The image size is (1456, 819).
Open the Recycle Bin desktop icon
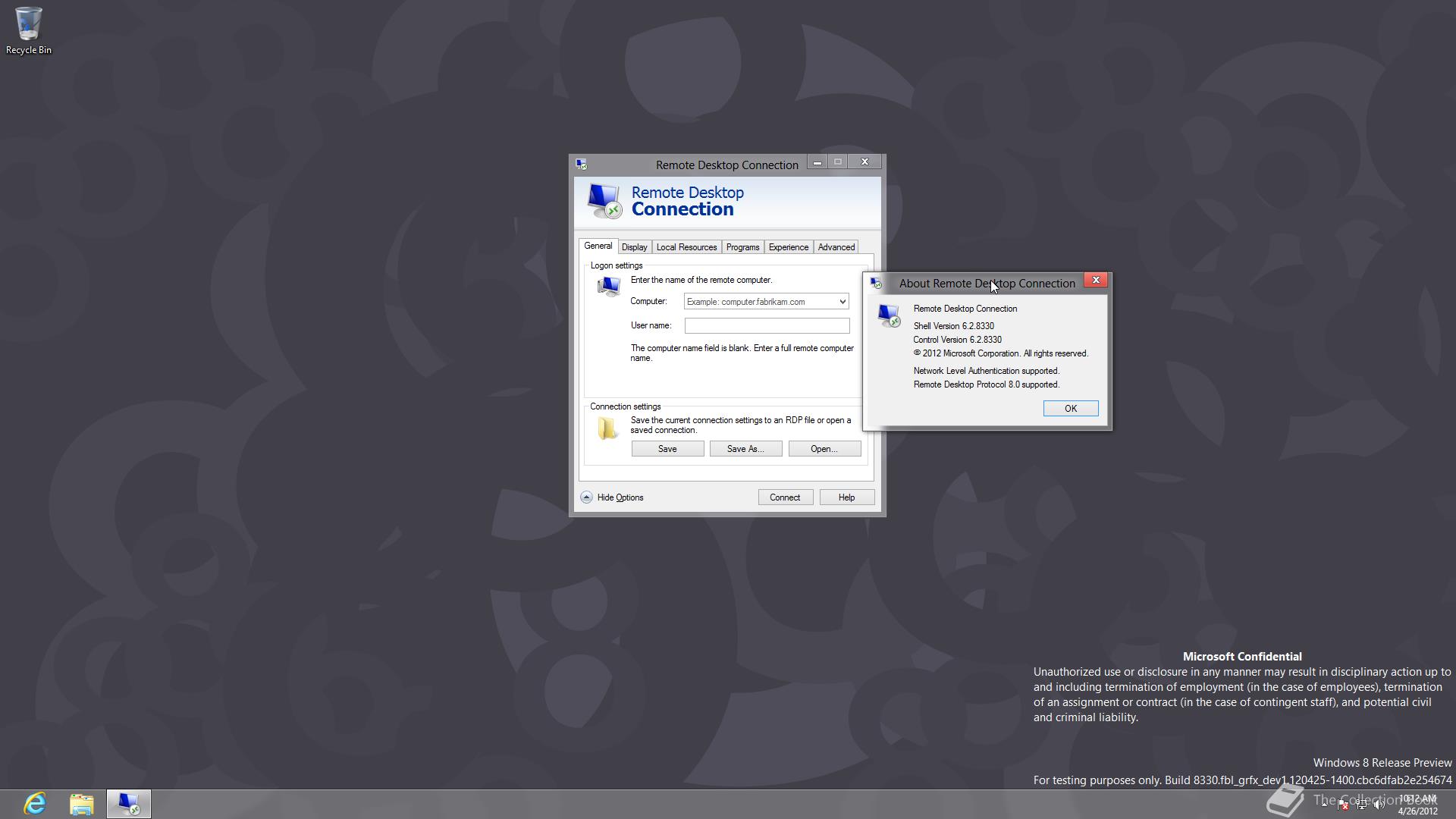28,31
